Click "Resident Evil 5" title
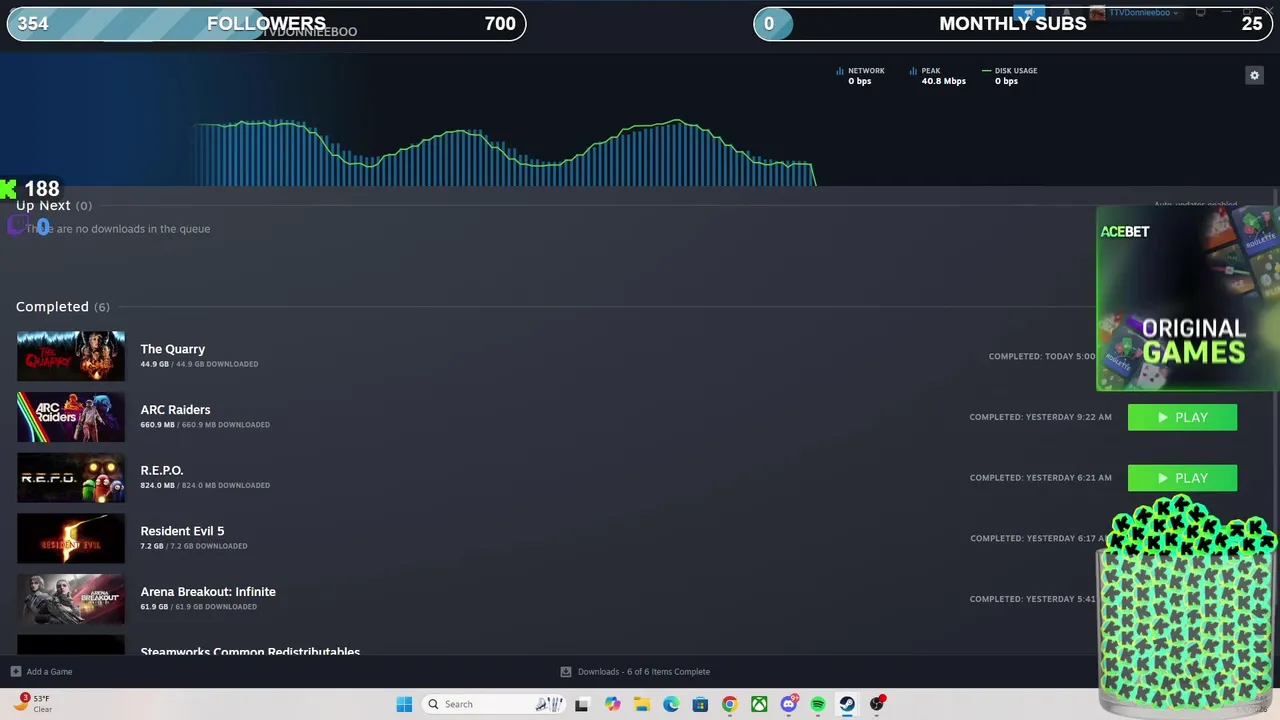Viewport: 1280px width, 720px height. 182,531
